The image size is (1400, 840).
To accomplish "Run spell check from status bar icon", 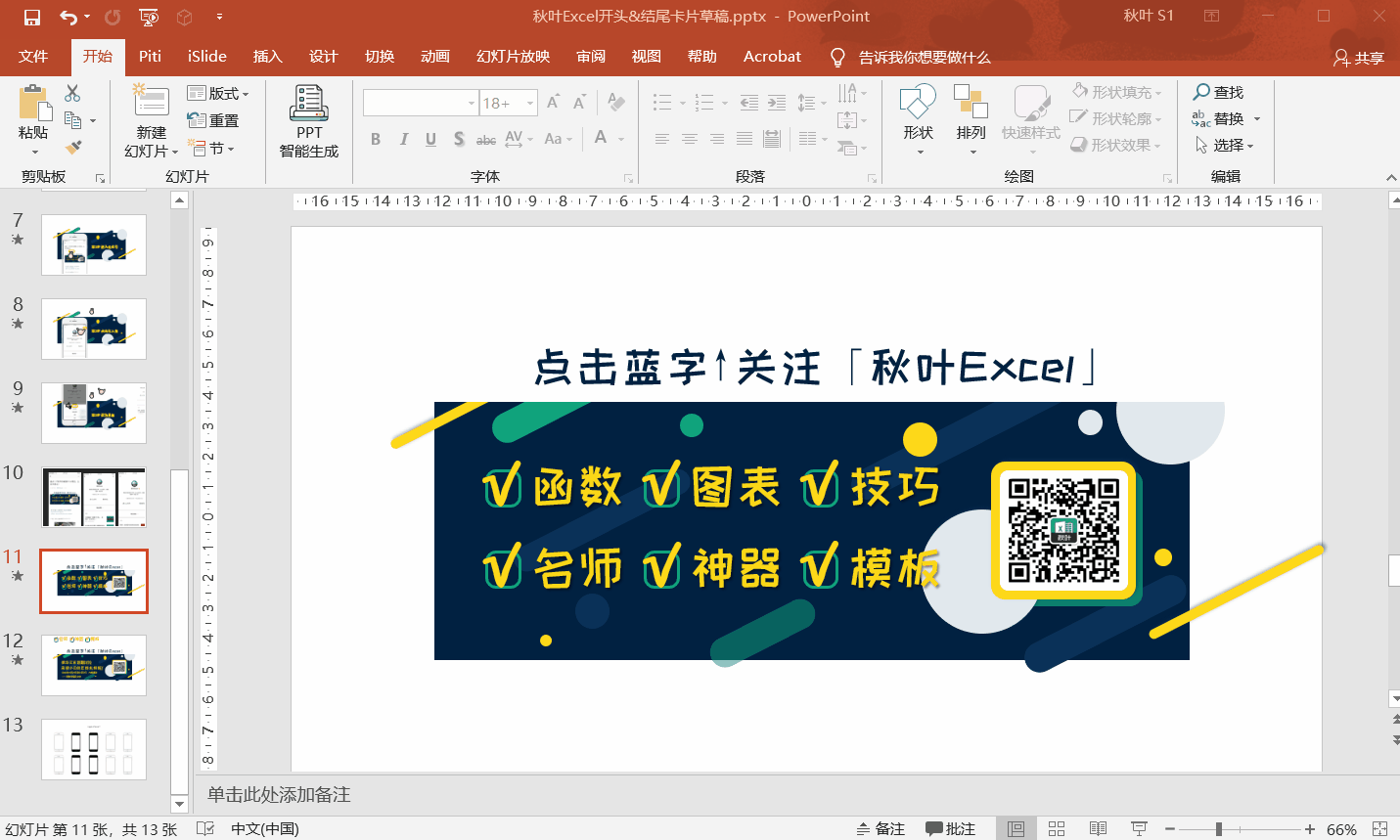I will (x=205, y=828).
